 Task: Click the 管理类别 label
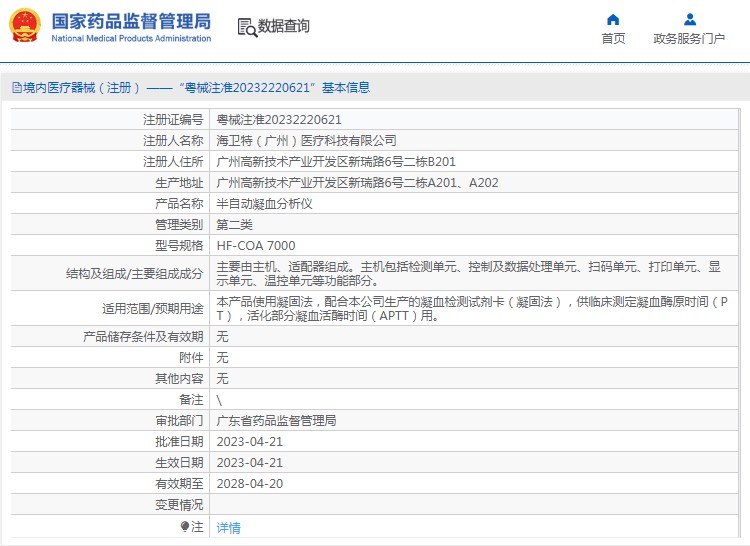[x=179, y=225]
